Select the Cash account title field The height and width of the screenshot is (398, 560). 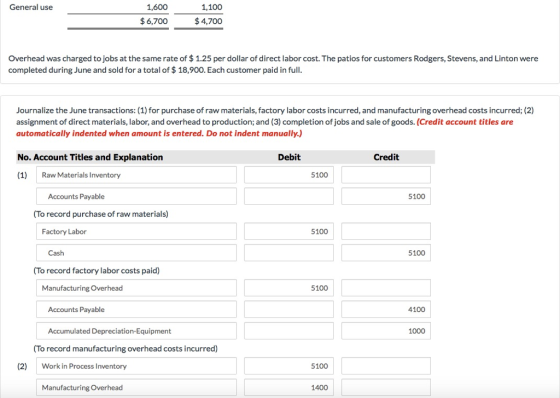pos(136,253)
